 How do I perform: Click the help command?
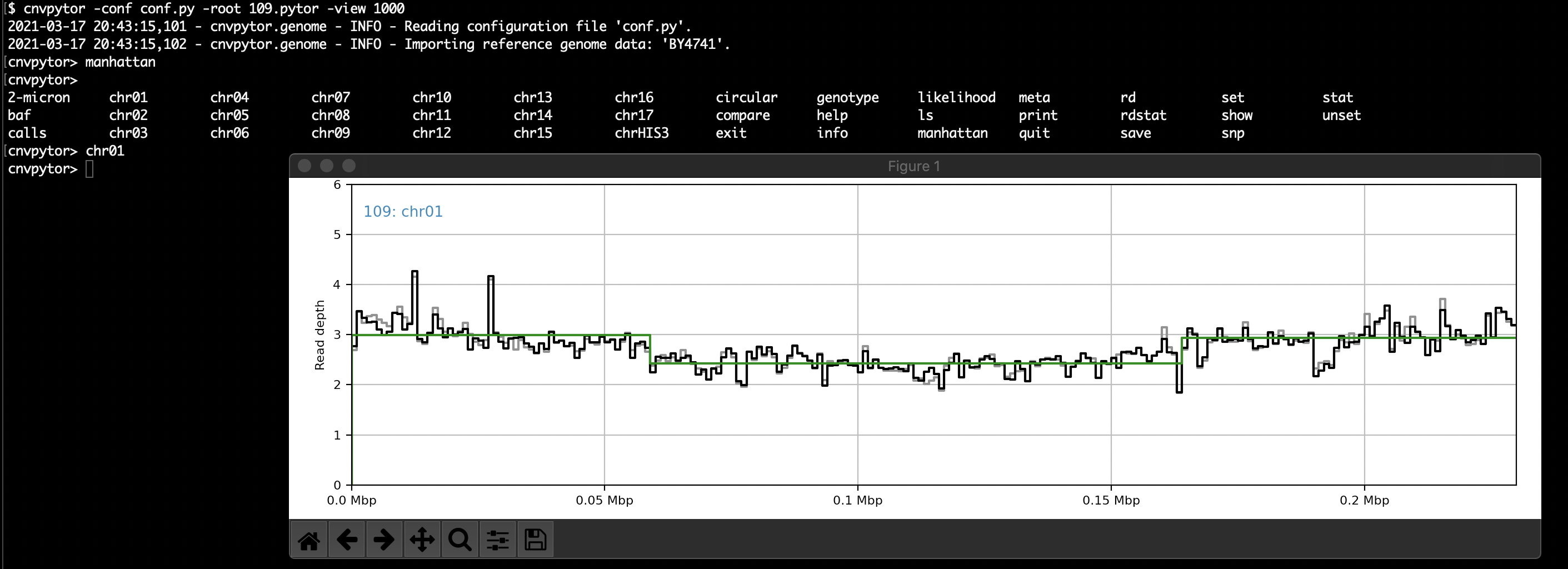pyautogui.click(x=833, y=115)
